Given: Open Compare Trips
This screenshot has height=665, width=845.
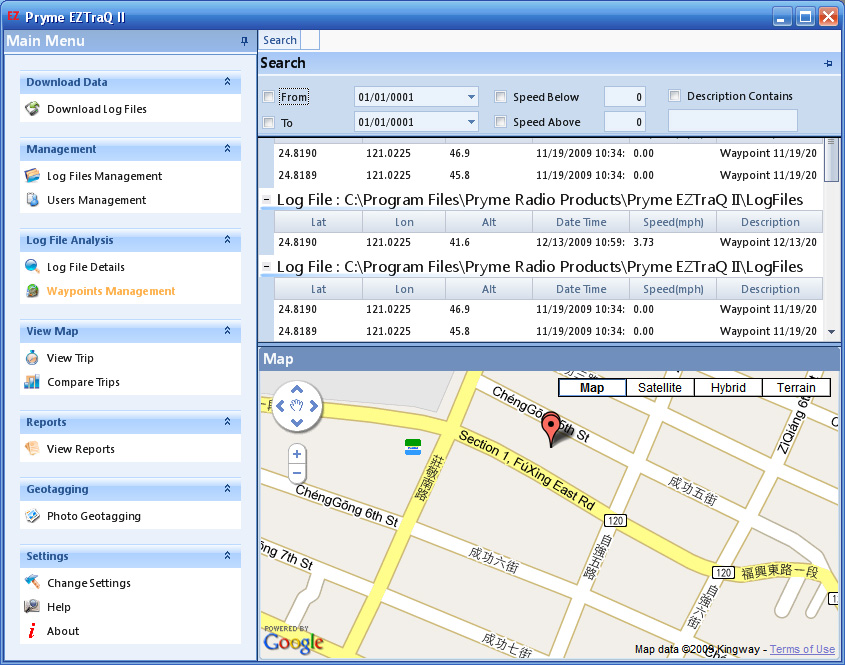Looking at the screenshot, I should click(84, 382).
